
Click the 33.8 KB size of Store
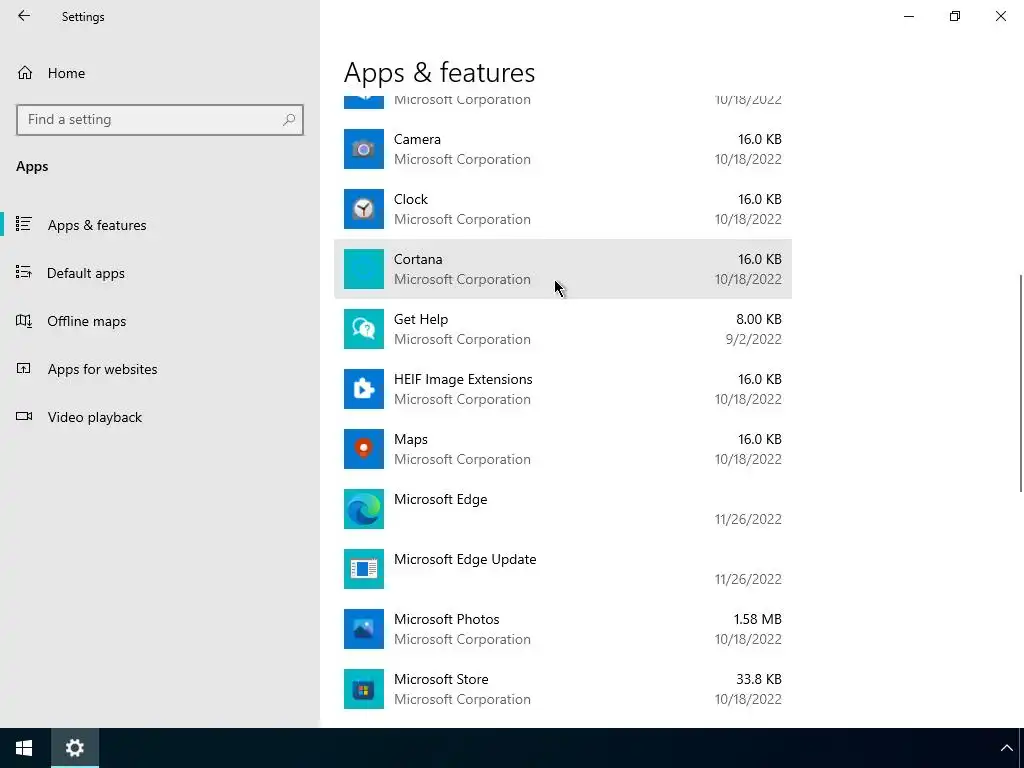click(x=759, y=679)
